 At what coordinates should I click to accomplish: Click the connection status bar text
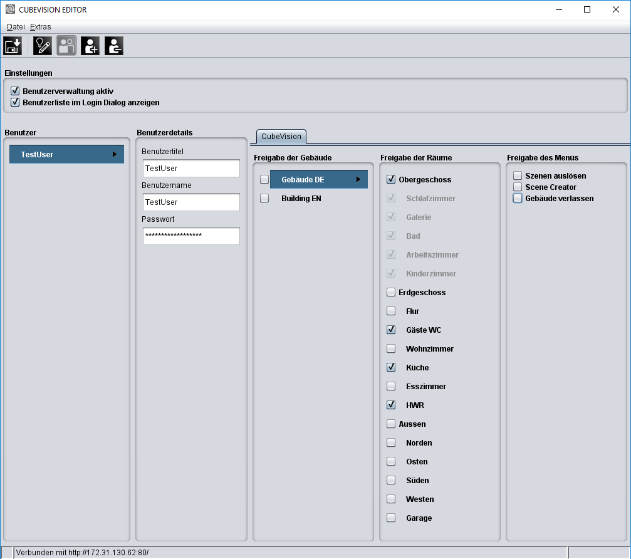[x=82, y=553]
